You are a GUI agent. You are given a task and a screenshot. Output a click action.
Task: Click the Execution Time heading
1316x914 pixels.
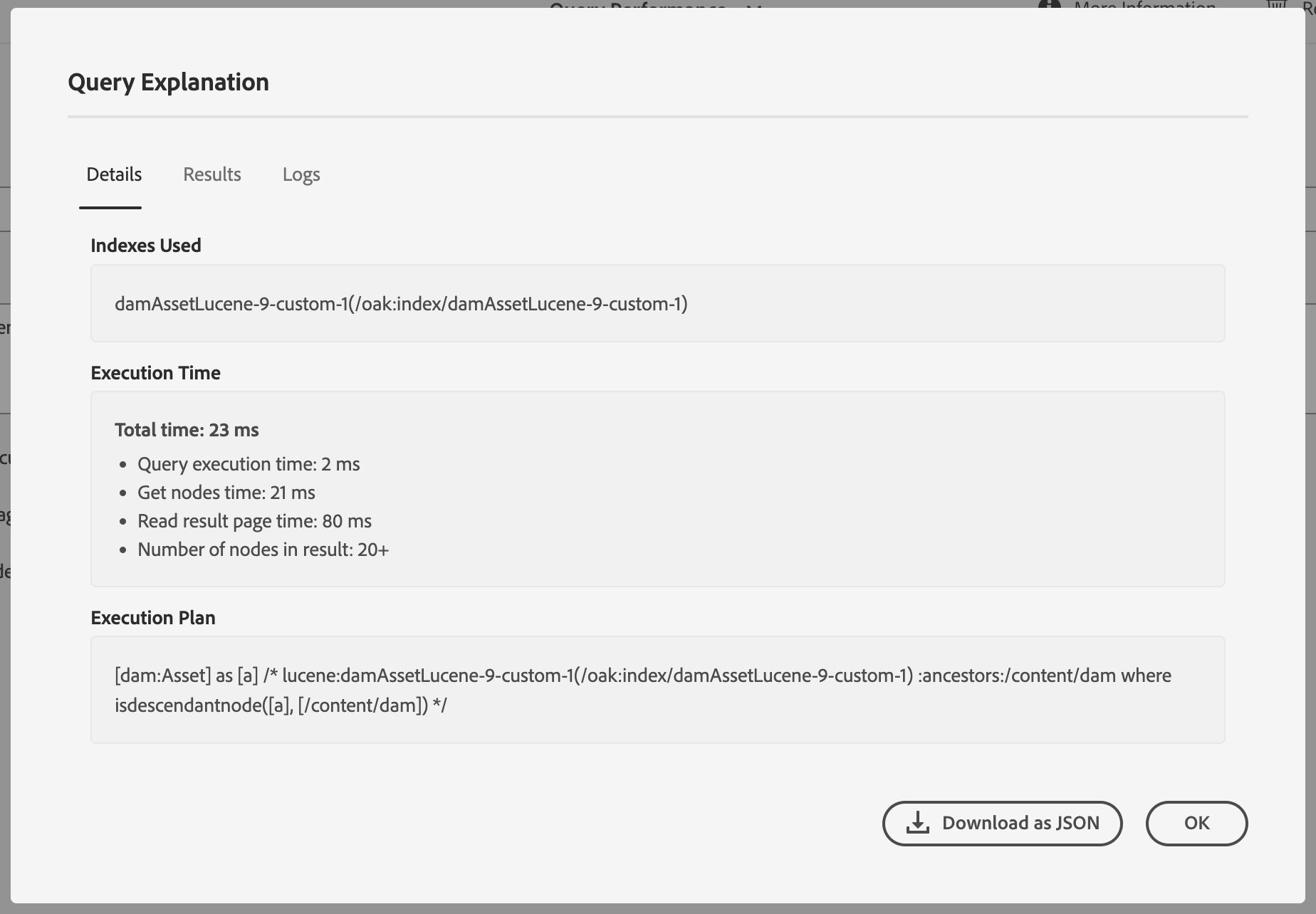pos(155,373)
